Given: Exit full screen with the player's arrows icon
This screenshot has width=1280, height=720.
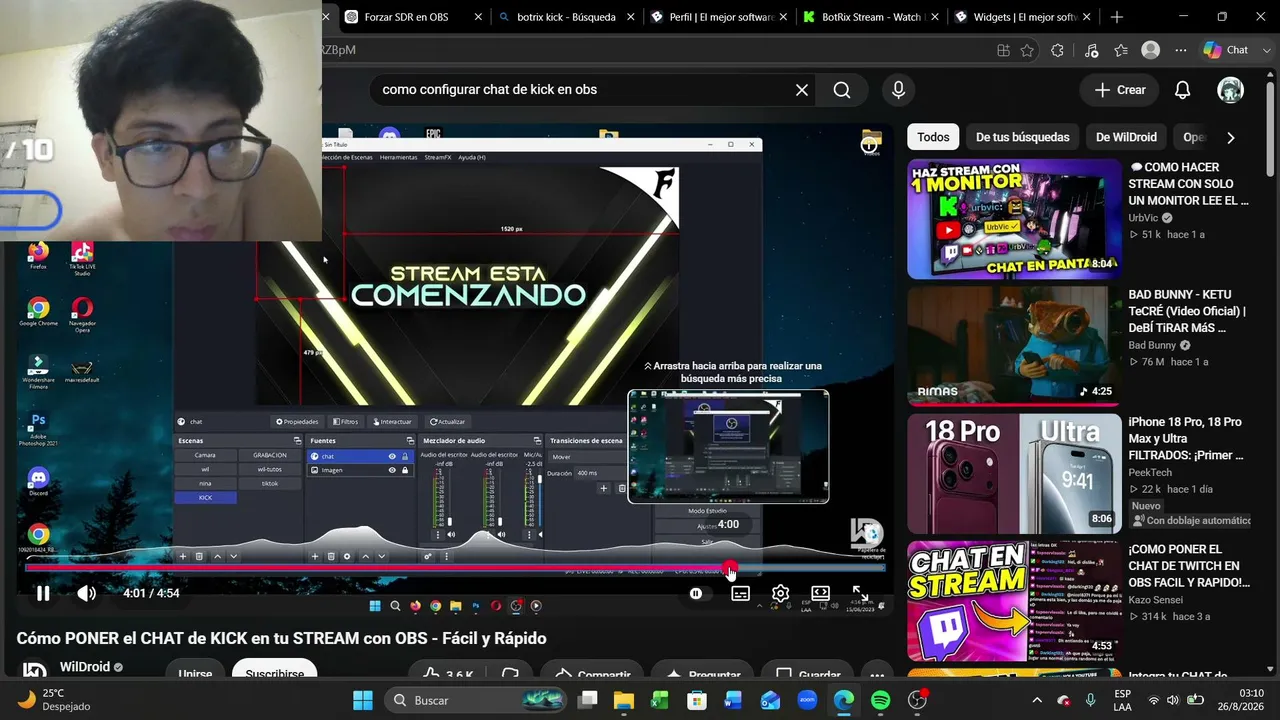Looking at the screenshot, I should tap(860, 593).
